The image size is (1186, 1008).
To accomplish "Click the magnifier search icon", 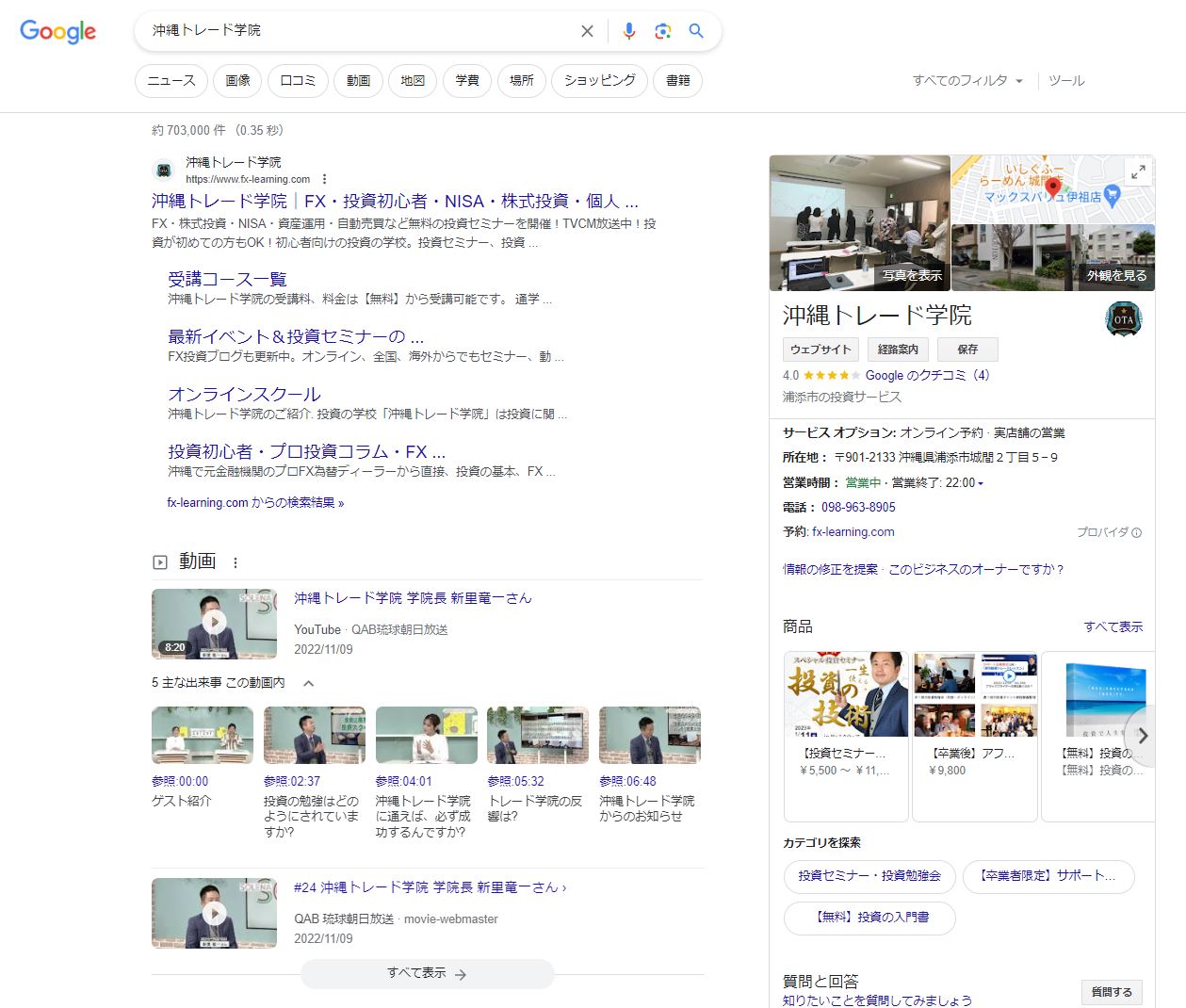I will [x=696, y=31].
